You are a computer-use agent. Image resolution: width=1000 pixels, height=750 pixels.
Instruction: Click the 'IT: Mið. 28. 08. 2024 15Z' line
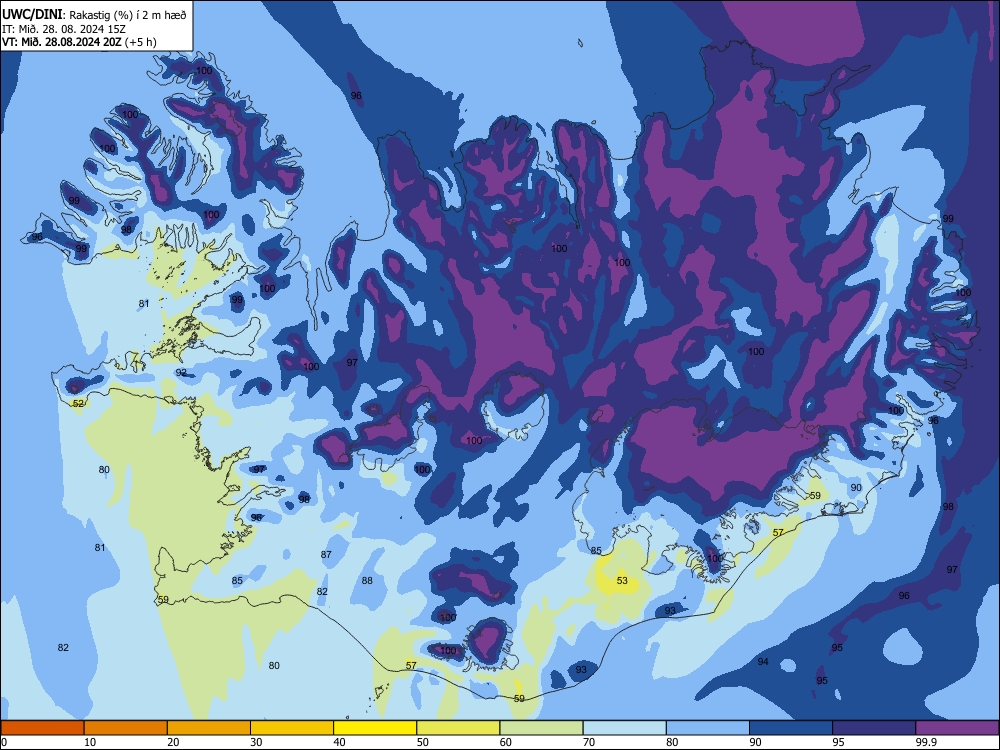[x=64, y=29]
